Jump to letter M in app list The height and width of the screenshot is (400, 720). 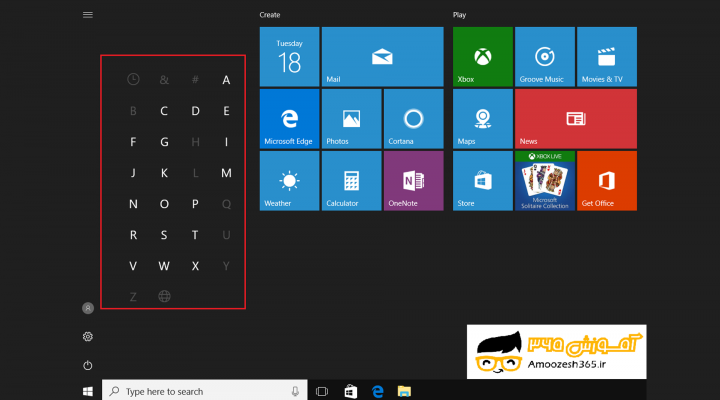pos(226,173)
